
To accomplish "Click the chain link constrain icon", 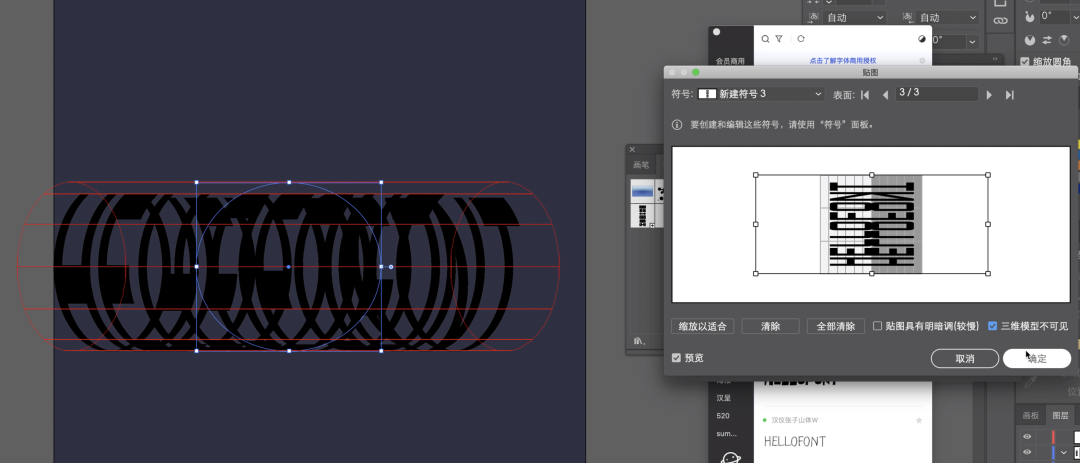I will pos(1000,20).
